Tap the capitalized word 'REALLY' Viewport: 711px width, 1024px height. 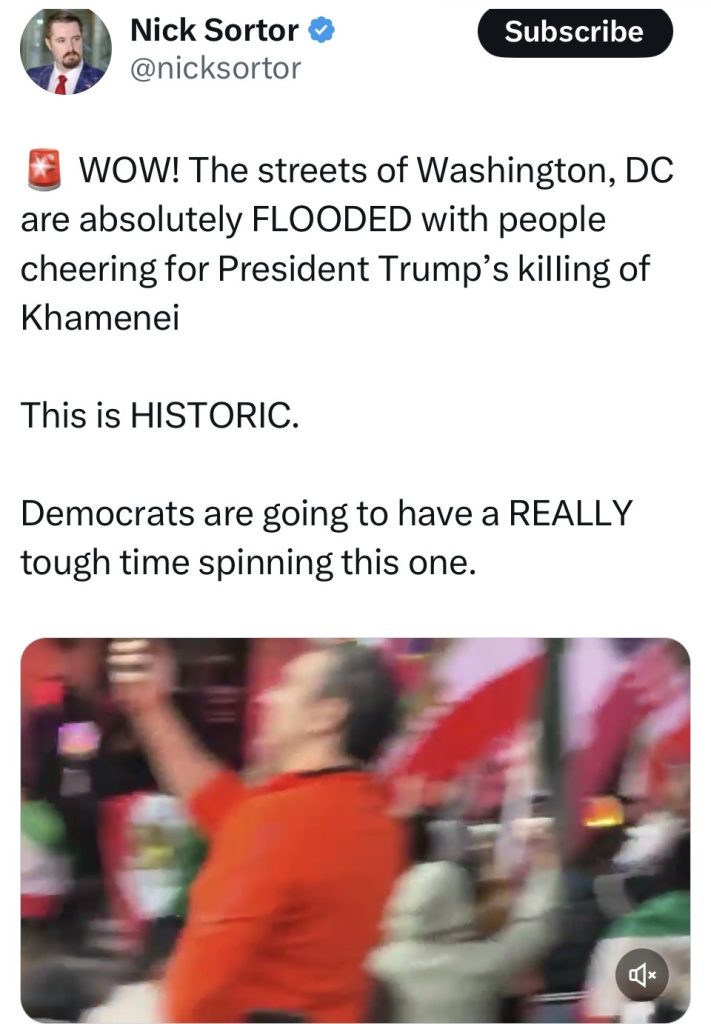pyautogui.click(x=571, y=513)
